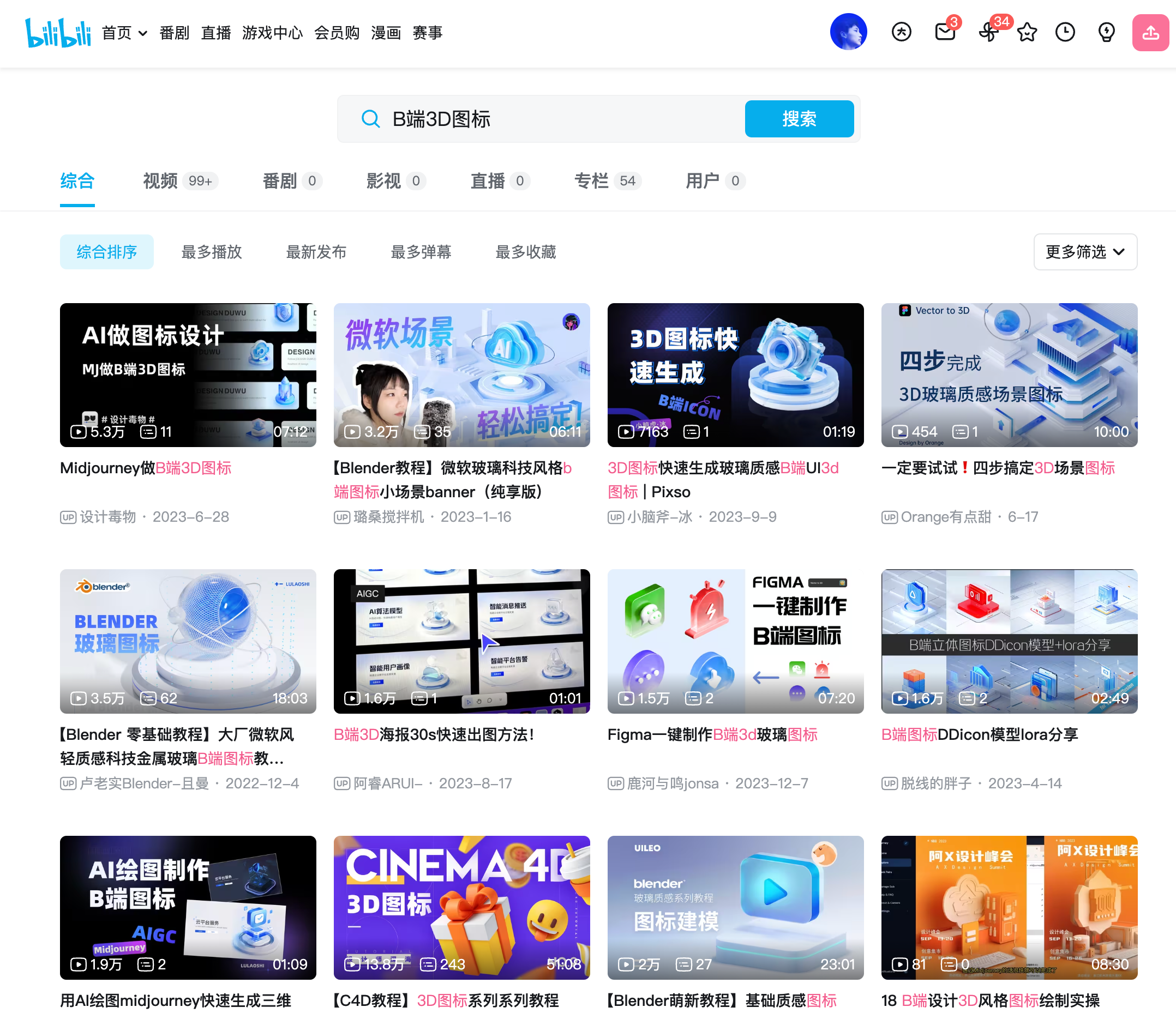Switch to 影视 results tab
The height and width of the screenshot is (1013, 1176).
[396, 181]
